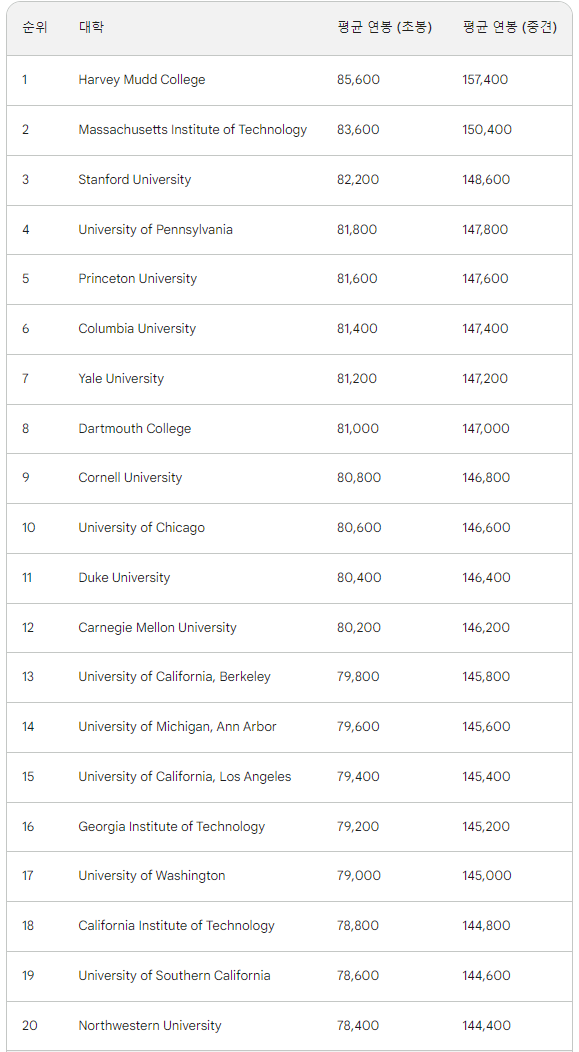Click Georgia Institute of Technology row name
This screenshot has height=1052, width=579.
click(x=172, y=827)
